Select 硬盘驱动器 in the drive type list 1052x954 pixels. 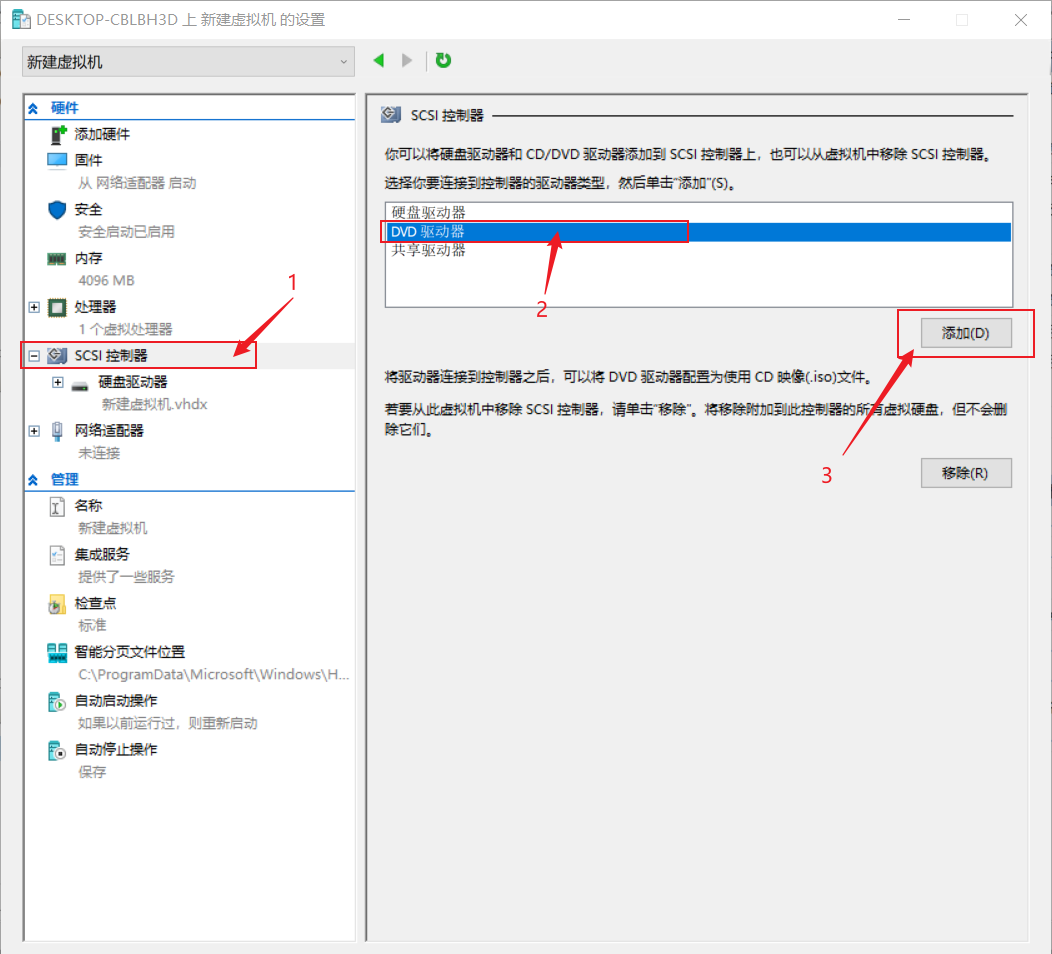click(428, 212)
